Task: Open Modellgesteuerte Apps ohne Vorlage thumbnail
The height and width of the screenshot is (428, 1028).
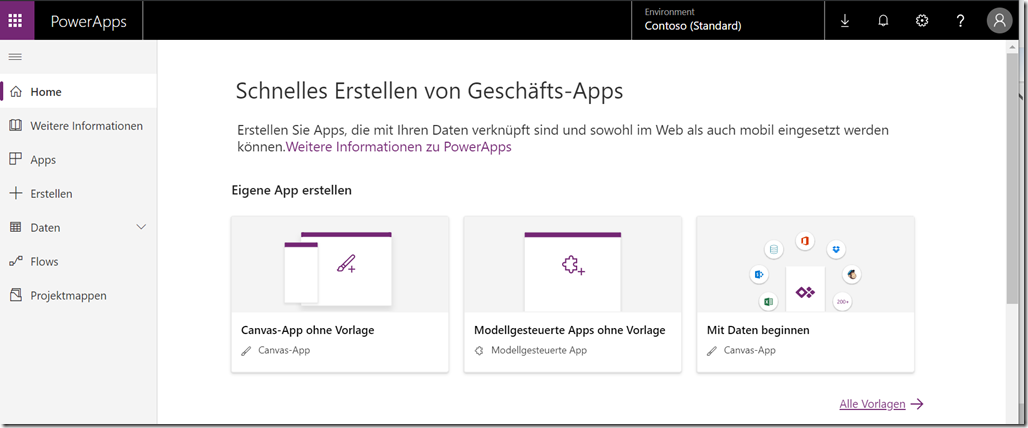Action: pyautogui.click(x=572, y=265)
